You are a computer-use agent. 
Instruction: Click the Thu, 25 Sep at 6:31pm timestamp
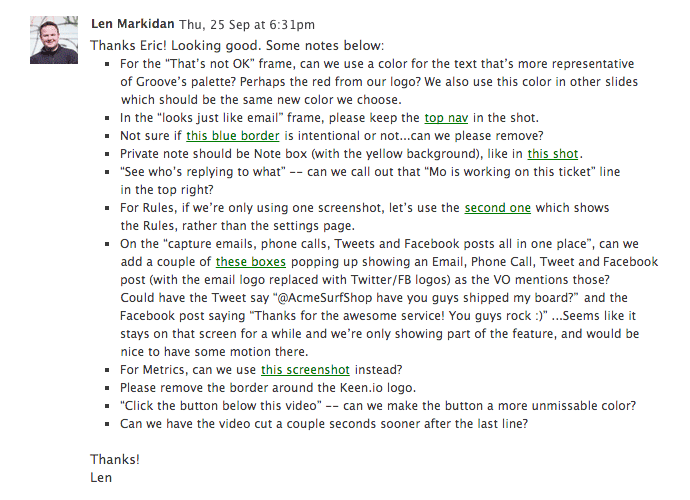pyautogui.click(x=246, y=25)
